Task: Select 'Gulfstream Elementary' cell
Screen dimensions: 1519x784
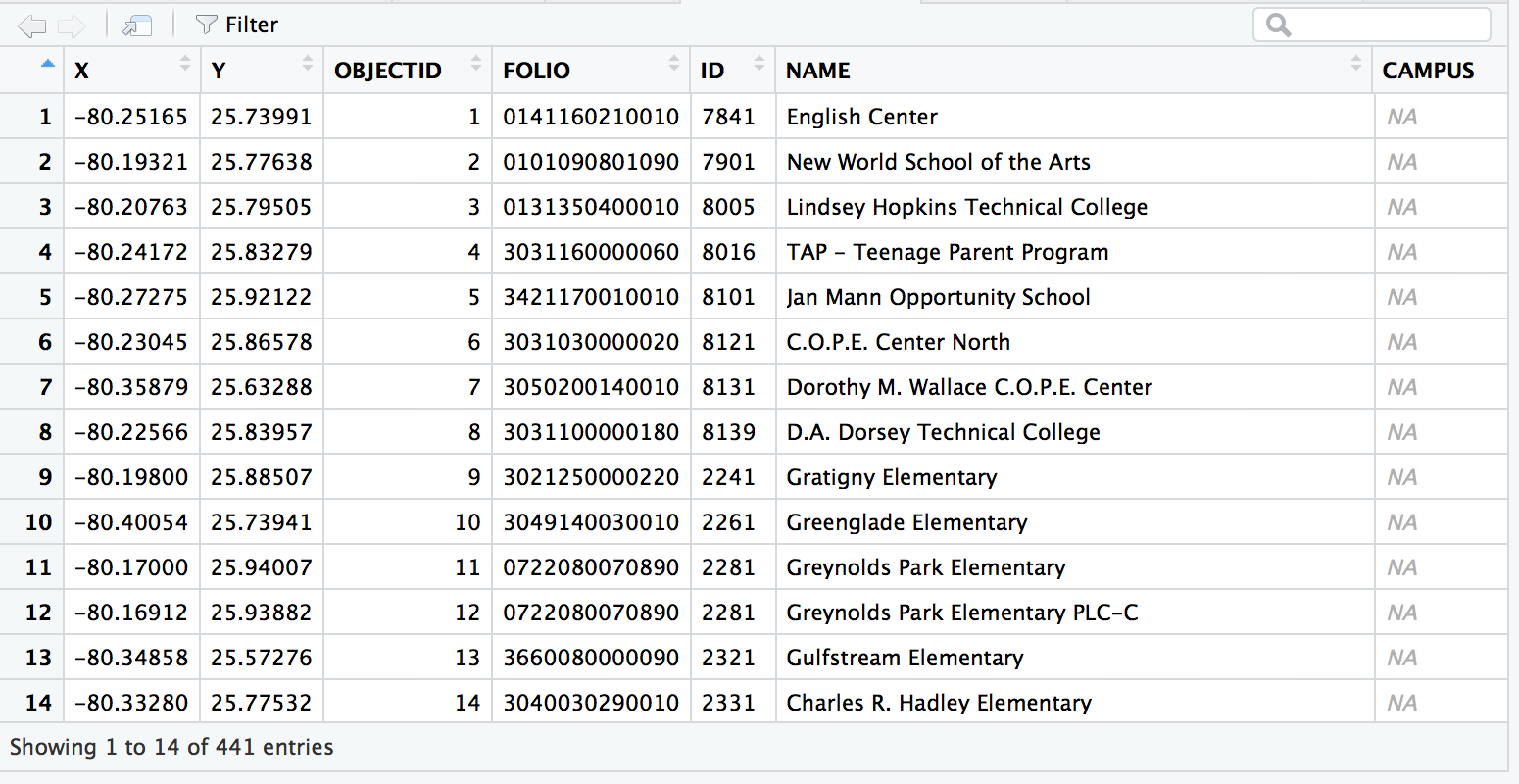Action: (x=1074, y=658)
